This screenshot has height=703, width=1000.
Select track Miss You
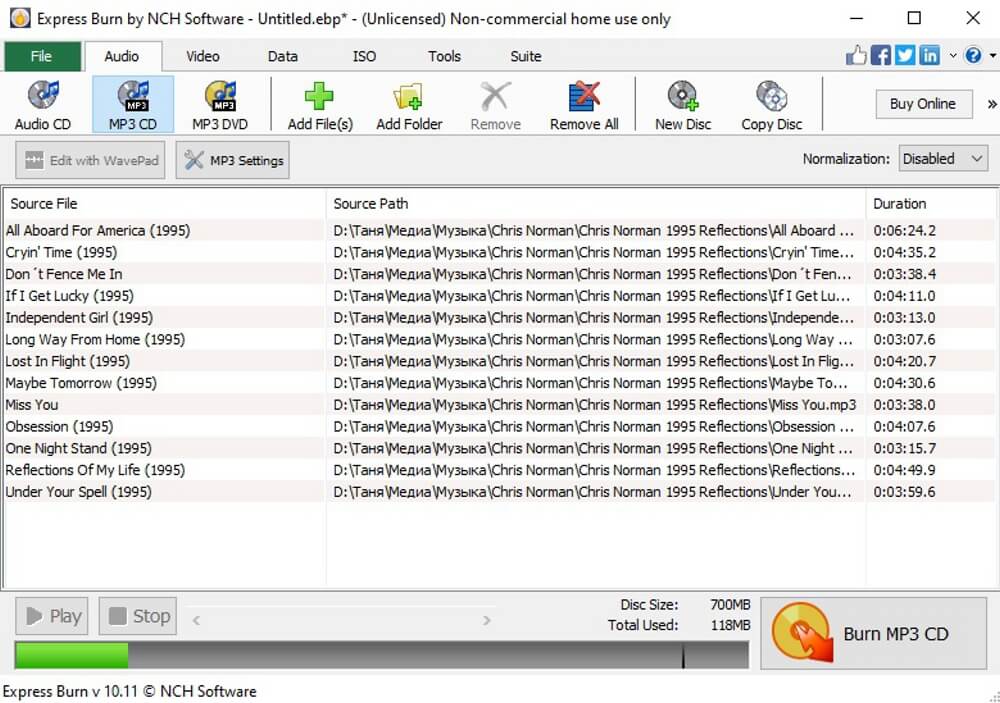coord(32,404)
